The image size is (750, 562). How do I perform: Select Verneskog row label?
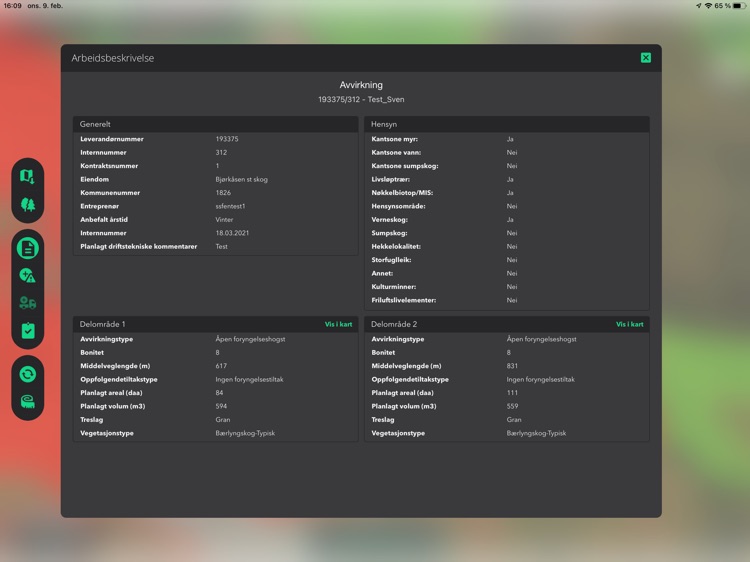pos(389,220)
